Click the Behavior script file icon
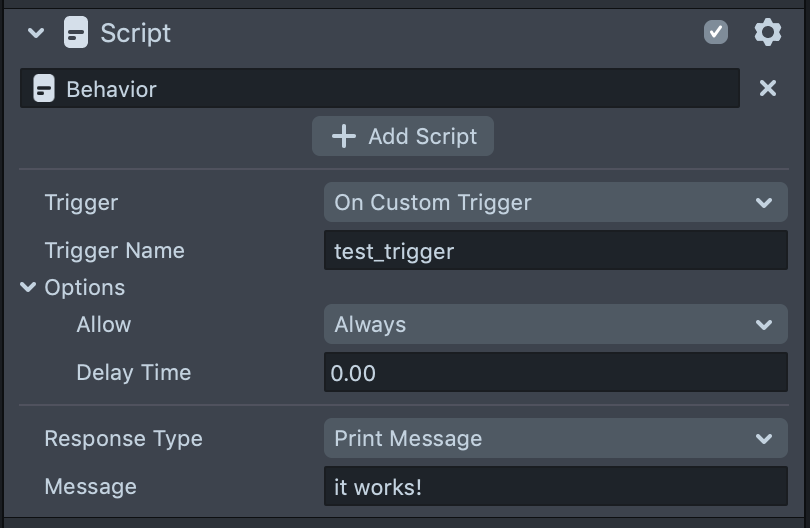The width and height of the screenshot is (810, 528). pyautogui.click(x=44, y=89)
